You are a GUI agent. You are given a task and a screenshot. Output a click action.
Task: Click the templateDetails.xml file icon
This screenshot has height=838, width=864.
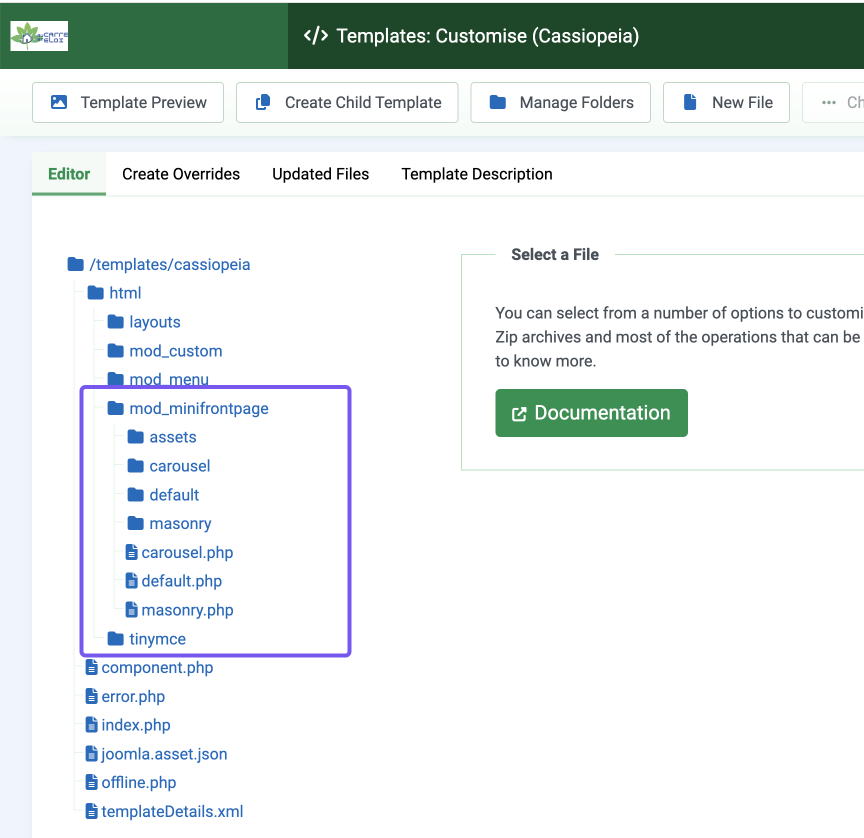click(x=91, y=811)
